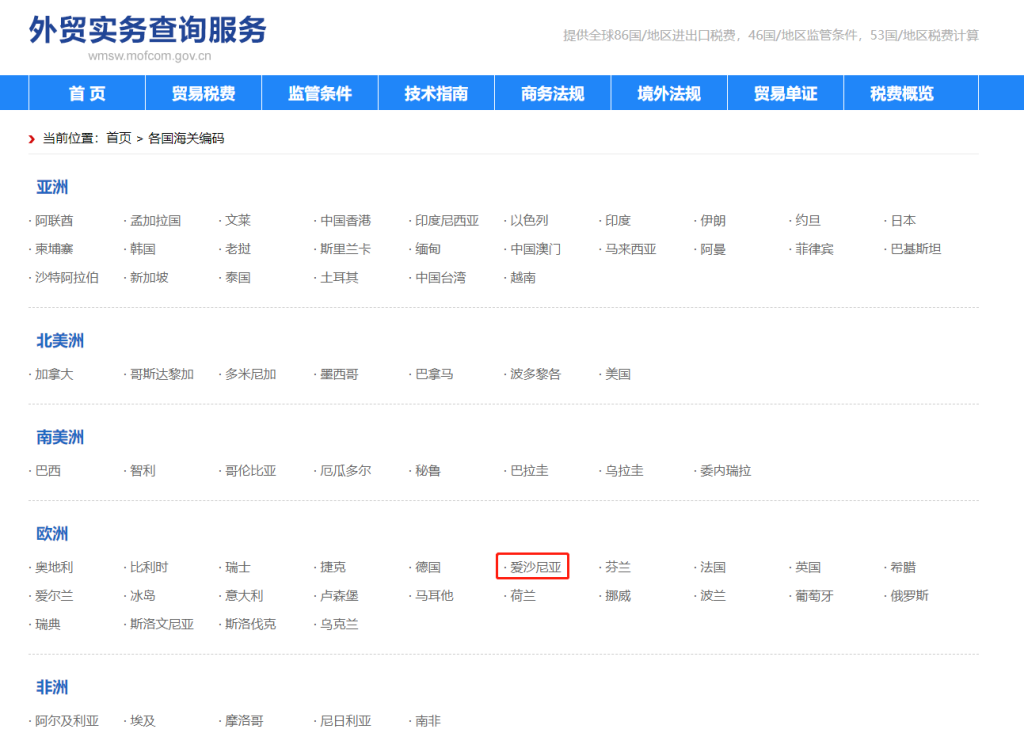Click the 印度尼西亚 link
Viewport: 1024px width, 729px height.
point(447,221)
